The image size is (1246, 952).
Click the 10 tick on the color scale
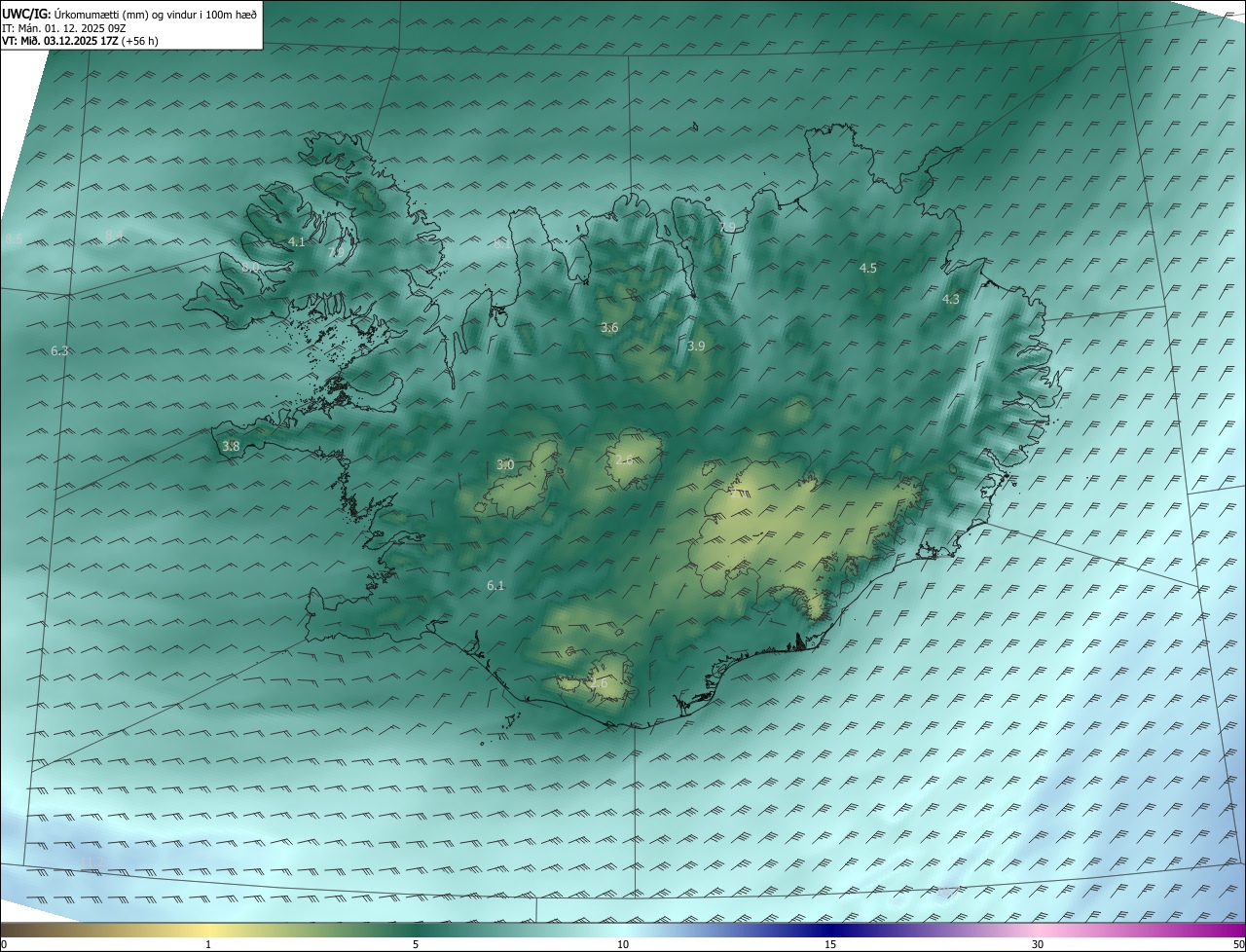click(x=623, y=944)
